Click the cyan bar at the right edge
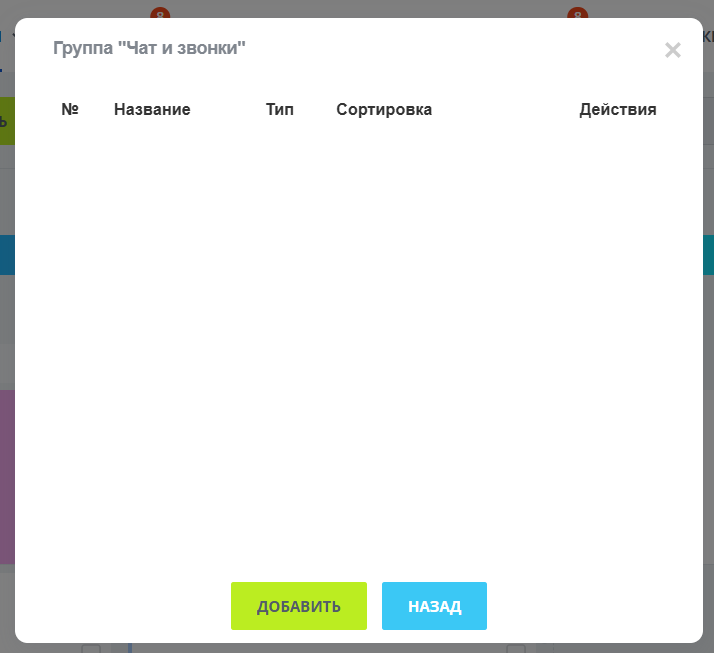The image size is (714, 653). point(708,255)
